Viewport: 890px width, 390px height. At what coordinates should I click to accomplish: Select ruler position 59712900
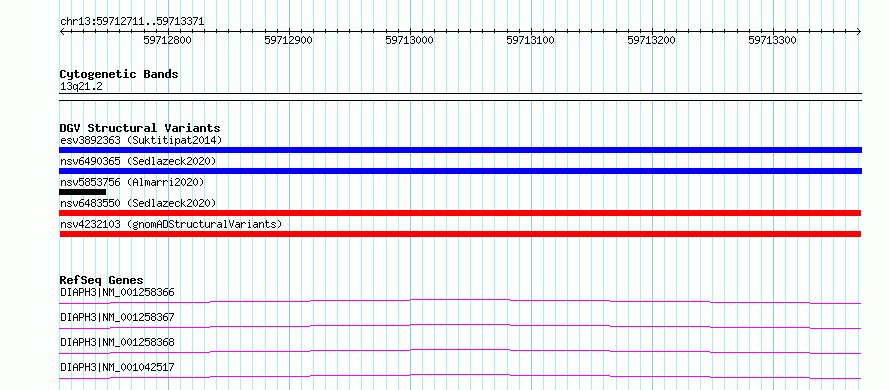pos(288,40)
